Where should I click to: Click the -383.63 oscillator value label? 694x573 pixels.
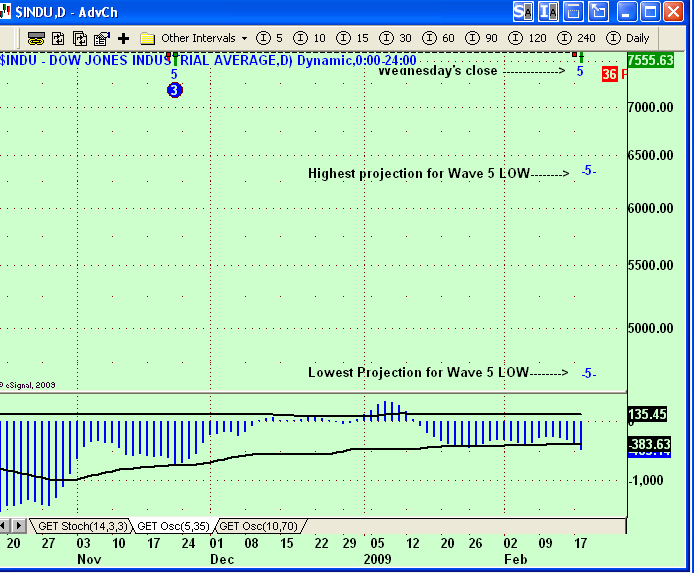point(649,444)
